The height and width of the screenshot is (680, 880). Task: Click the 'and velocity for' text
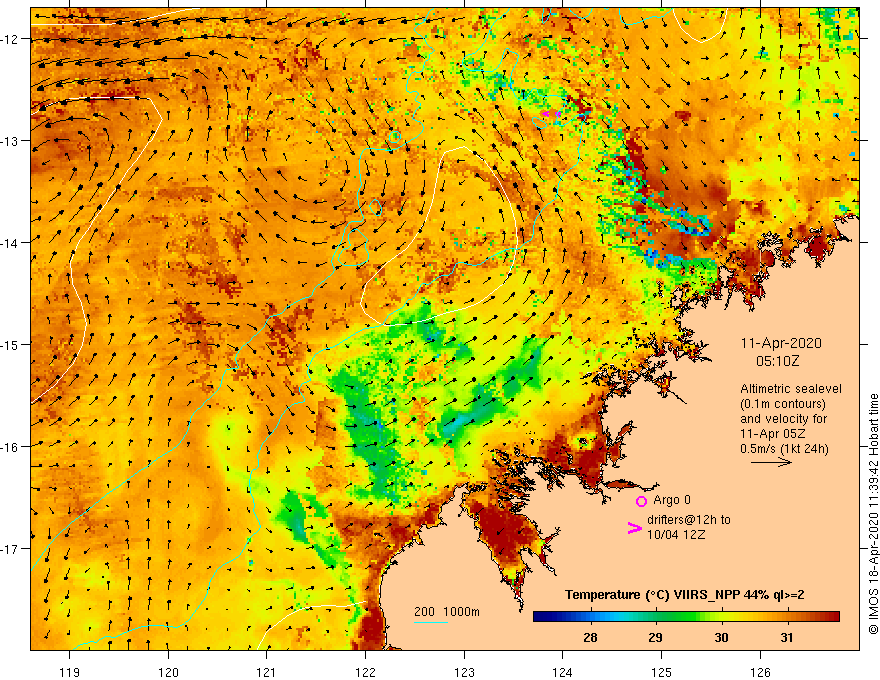click(x=783, y=419)
